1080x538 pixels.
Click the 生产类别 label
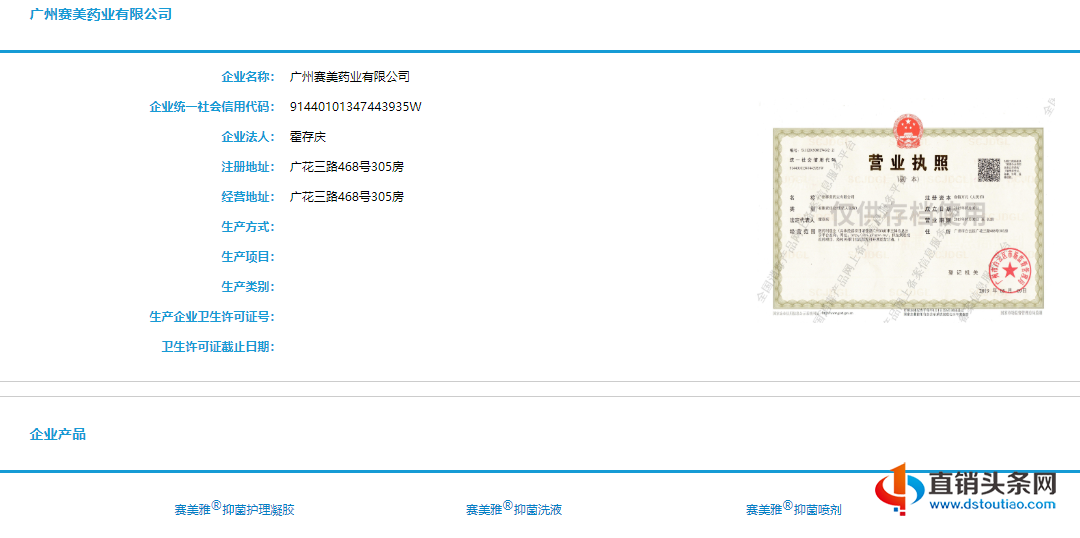point(248,287)
